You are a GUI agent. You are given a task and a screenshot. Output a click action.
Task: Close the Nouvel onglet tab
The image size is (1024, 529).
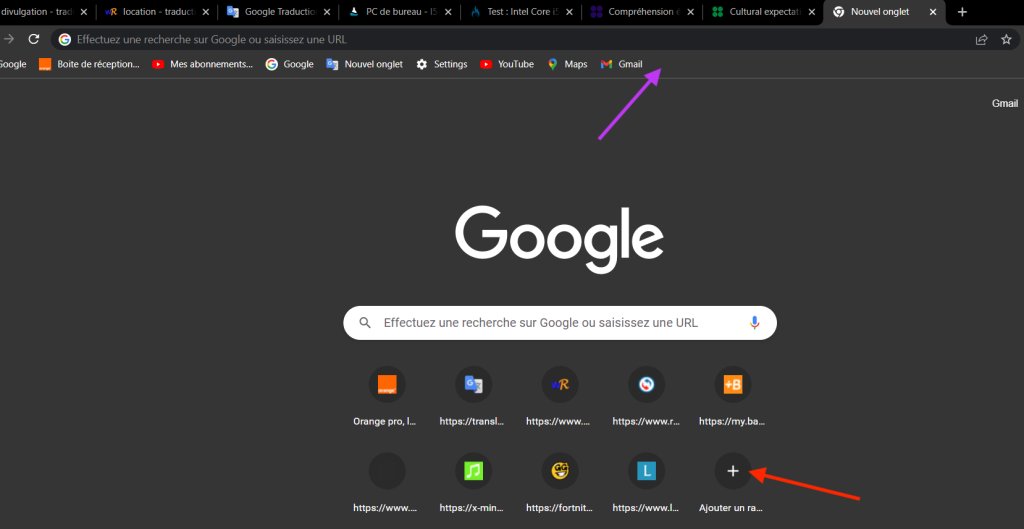coord(934,12)
